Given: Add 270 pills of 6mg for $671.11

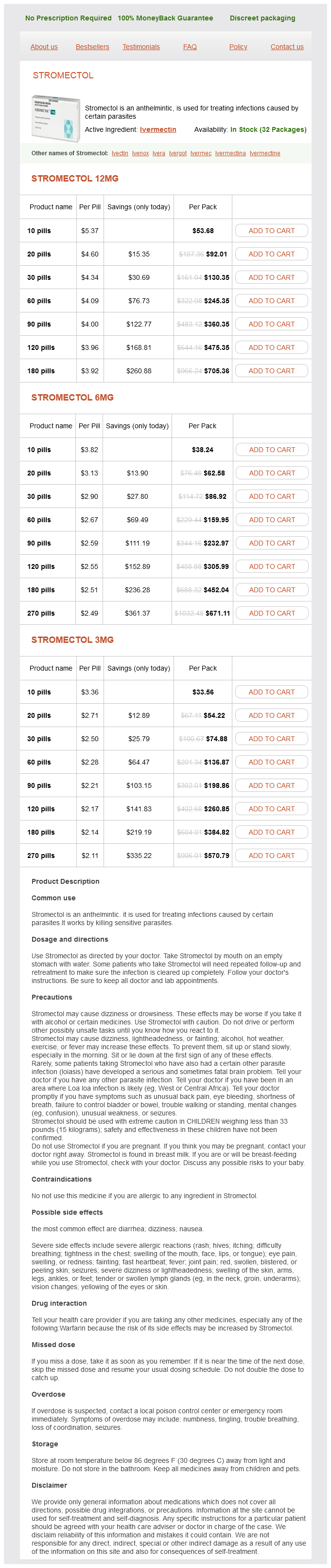Looking at the screenshot, I should (272, 613).
